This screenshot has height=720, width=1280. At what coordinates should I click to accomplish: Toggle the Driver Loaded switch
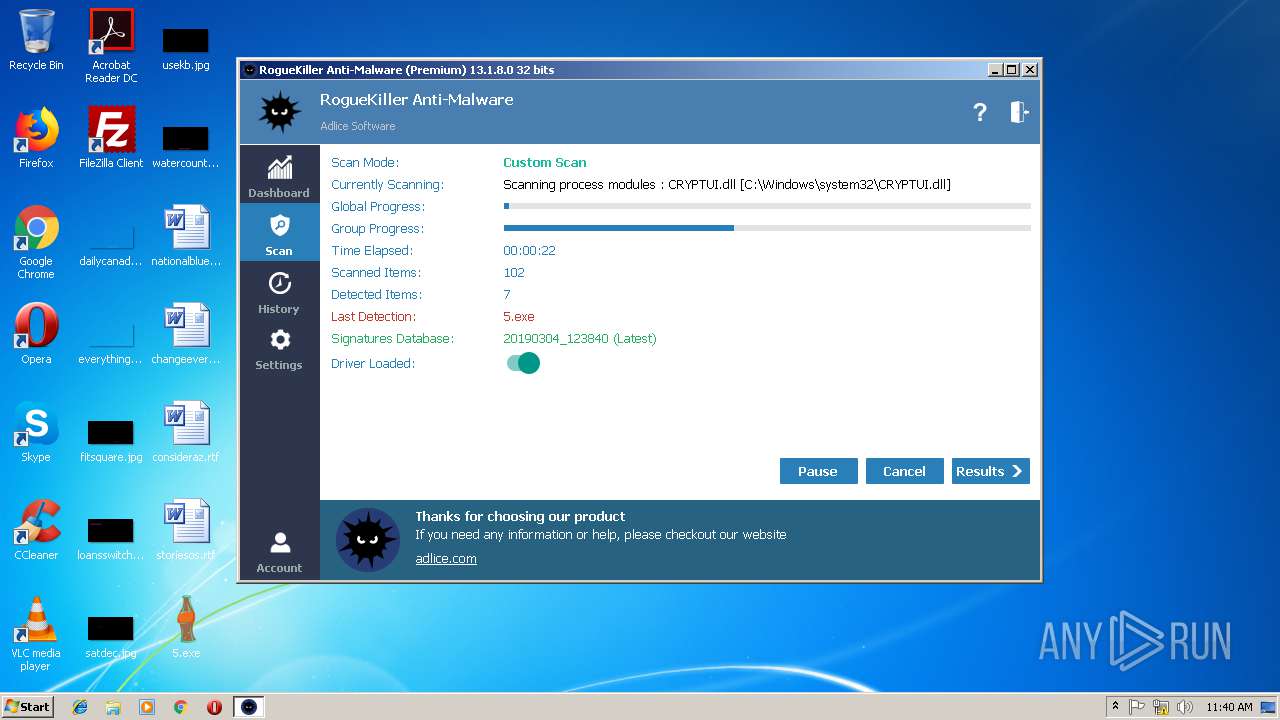tap(523, 363)
